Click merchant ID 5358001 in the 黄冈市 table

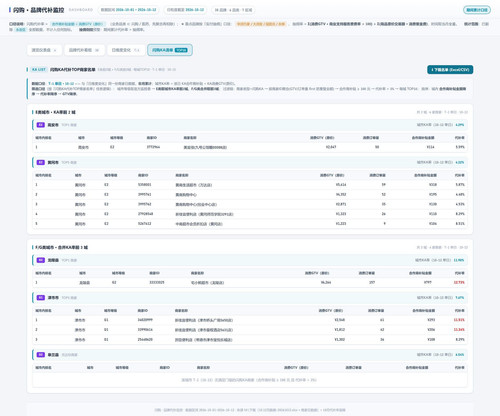click(145, 185)
